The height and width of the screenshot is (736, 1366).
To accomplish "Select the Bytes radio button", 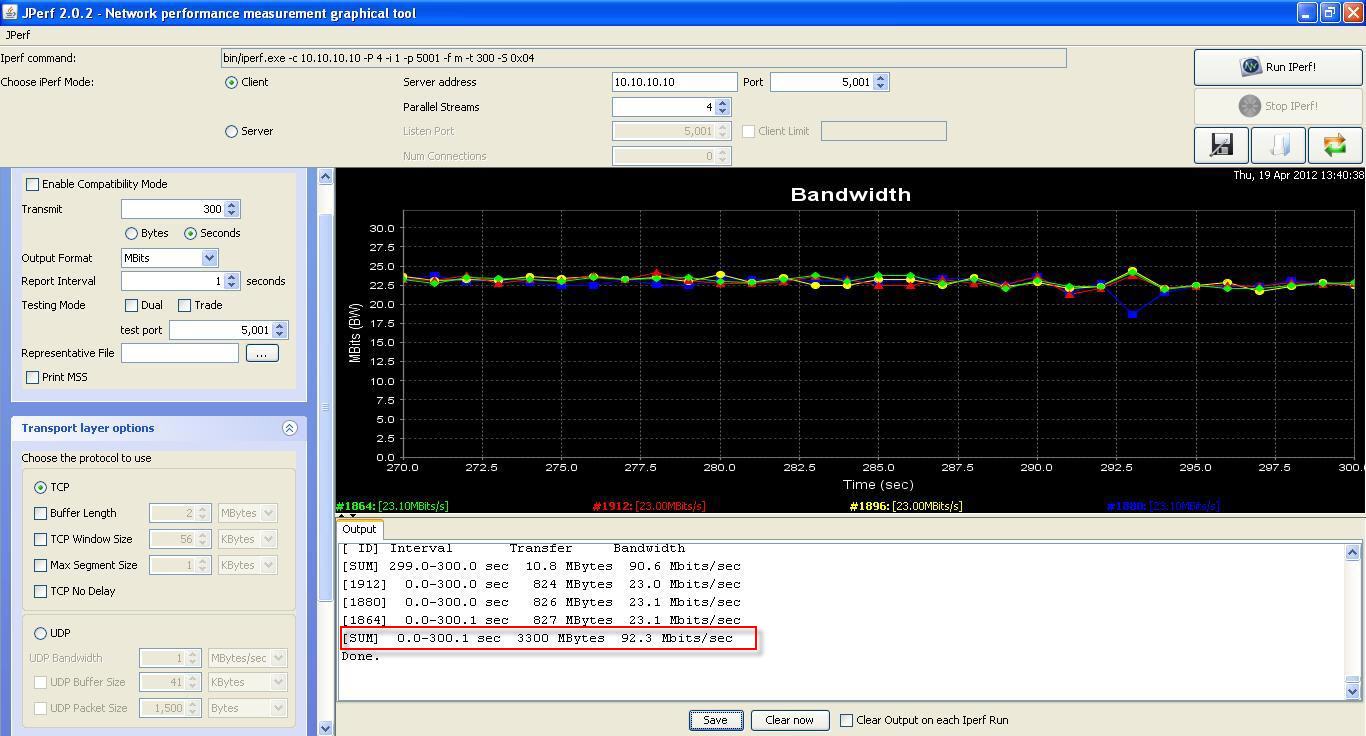I will (x=131, y=233).
